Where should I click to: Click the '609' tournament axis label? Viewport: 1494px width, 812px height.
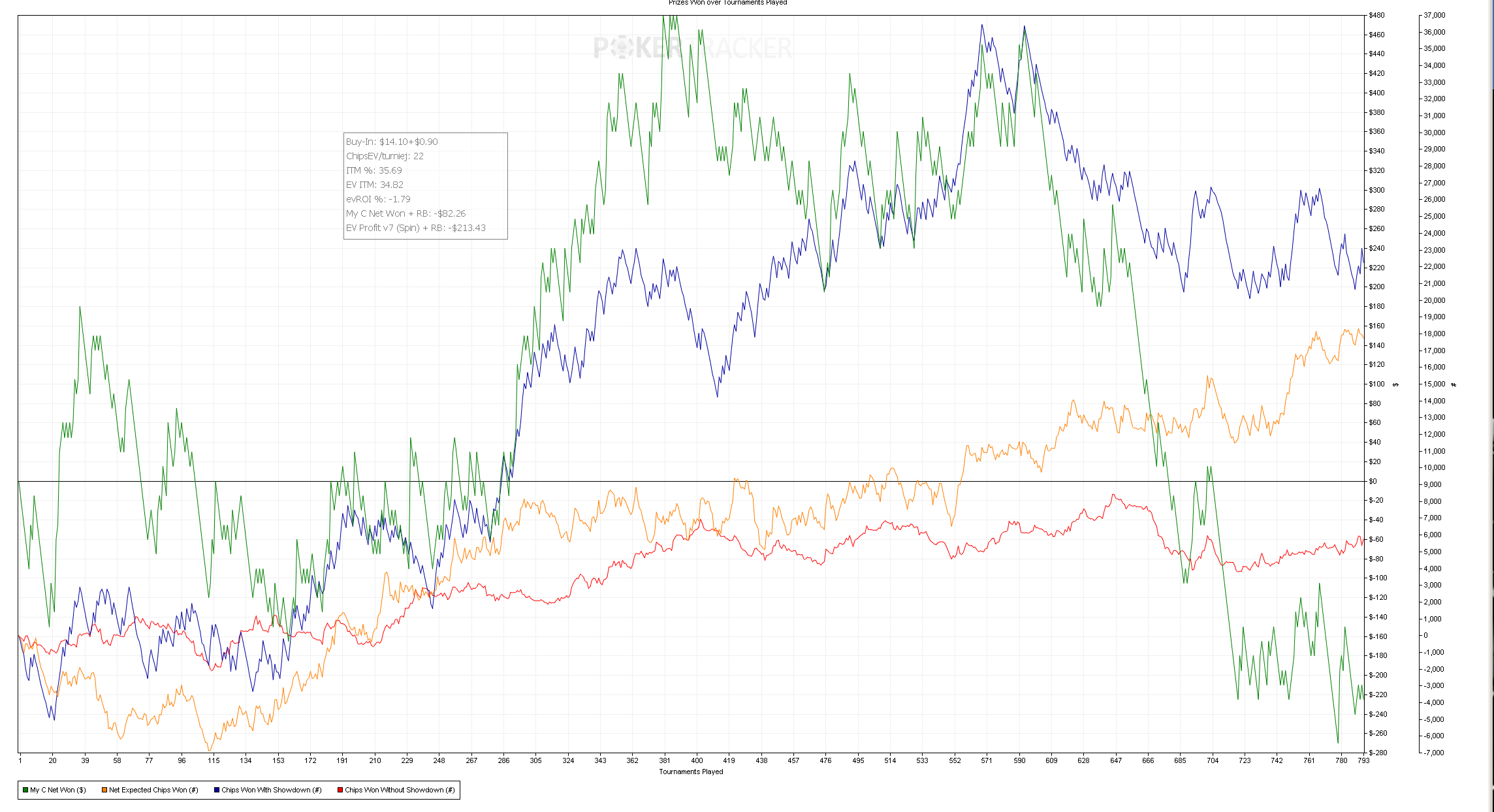[1051, 760]
